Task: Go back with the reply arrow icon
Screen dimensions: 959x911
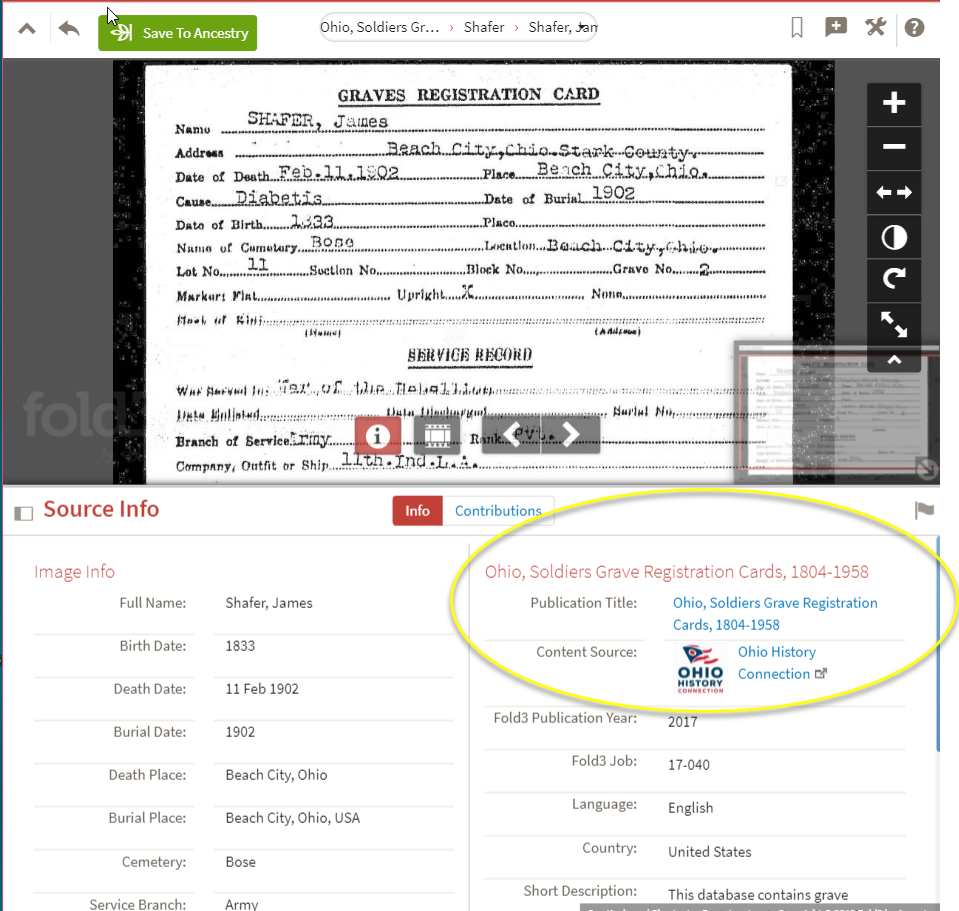Action: pos(69,28)
